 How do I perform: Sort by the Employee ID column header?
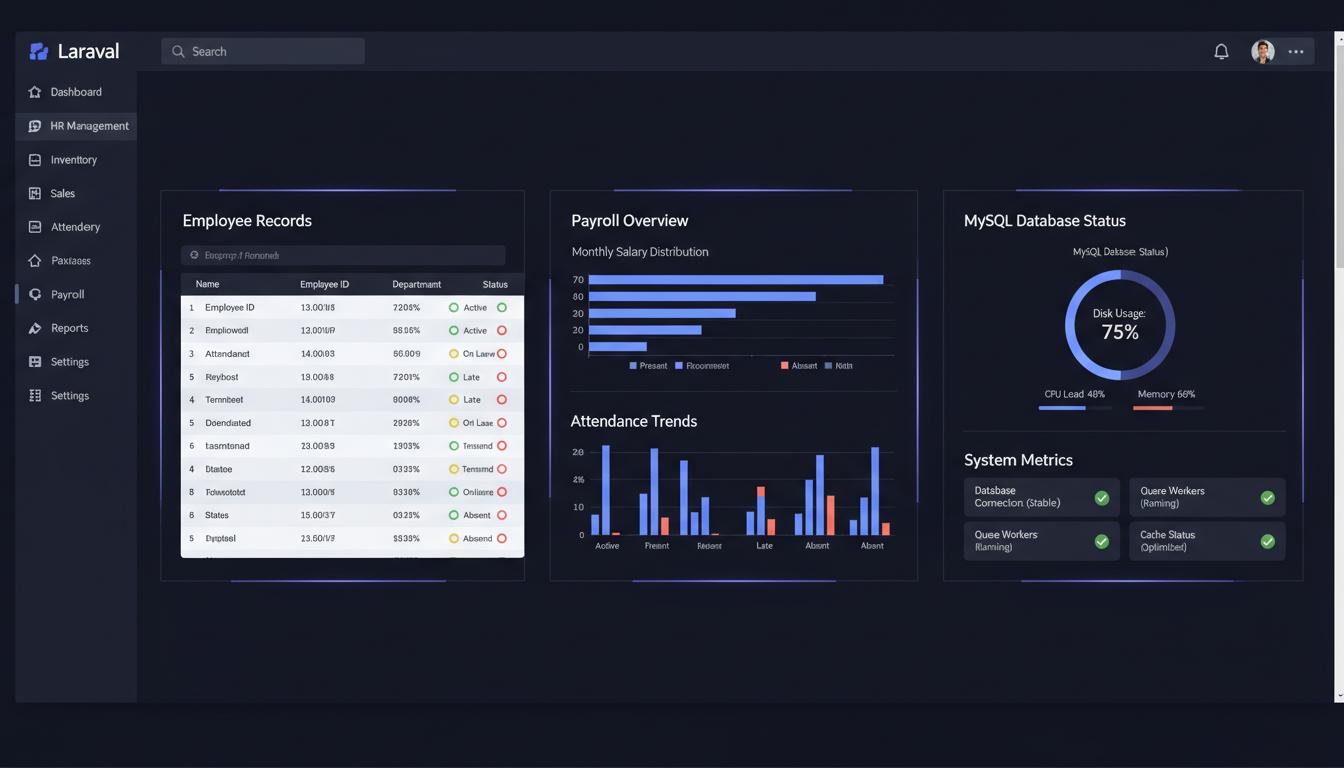(324, 285)
